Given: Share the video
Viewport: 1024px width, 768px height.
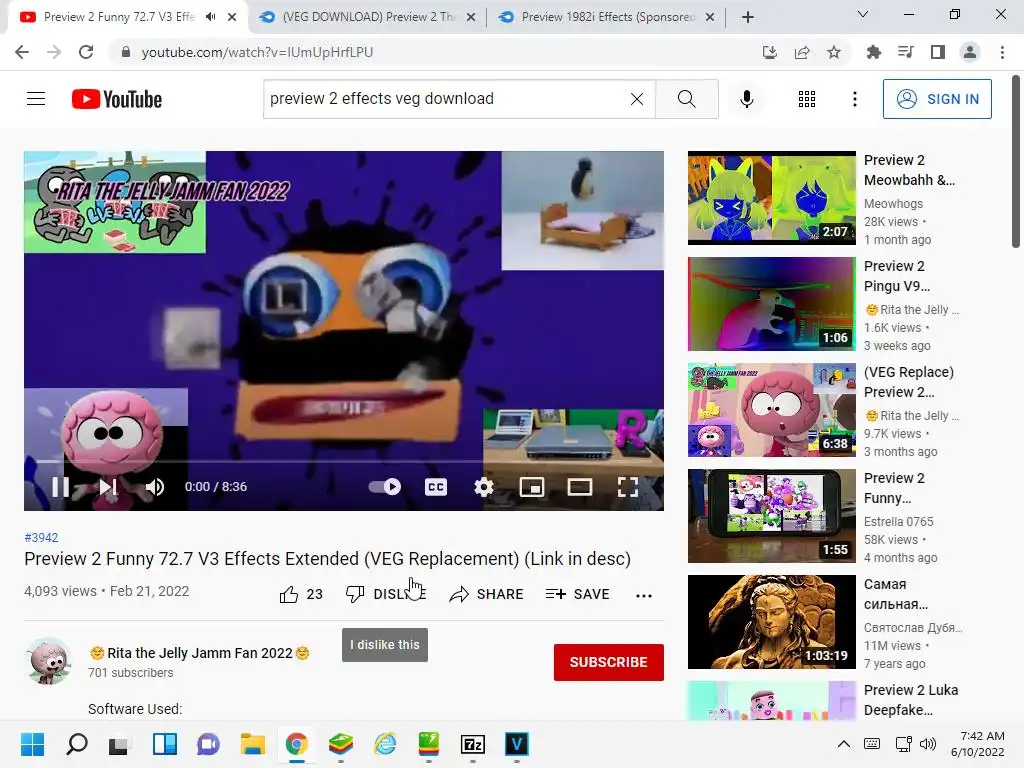Looking at the screenshot, I should click(487, 594).
